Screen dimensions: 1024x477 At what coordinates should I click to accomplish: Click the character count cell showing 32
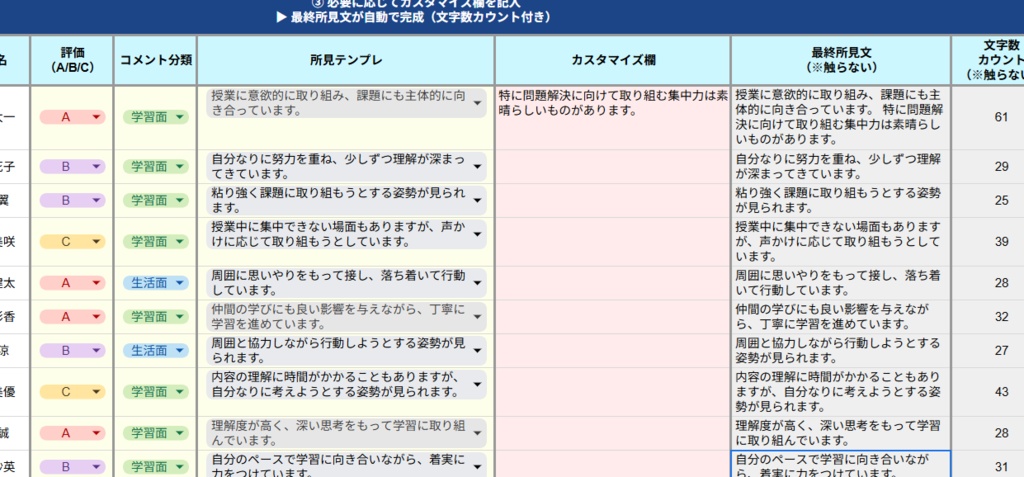click(x=988, y=317)
